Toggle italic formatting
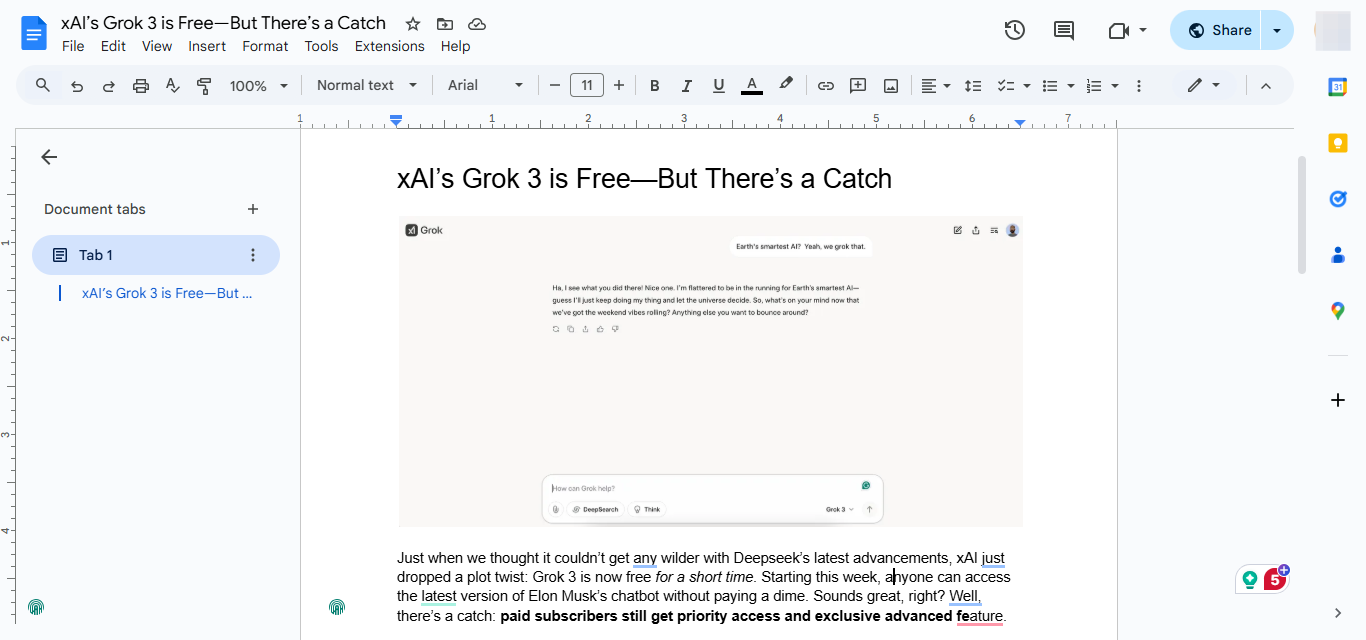The height and width of the screenshot is (640, 1366). (686, 86)
